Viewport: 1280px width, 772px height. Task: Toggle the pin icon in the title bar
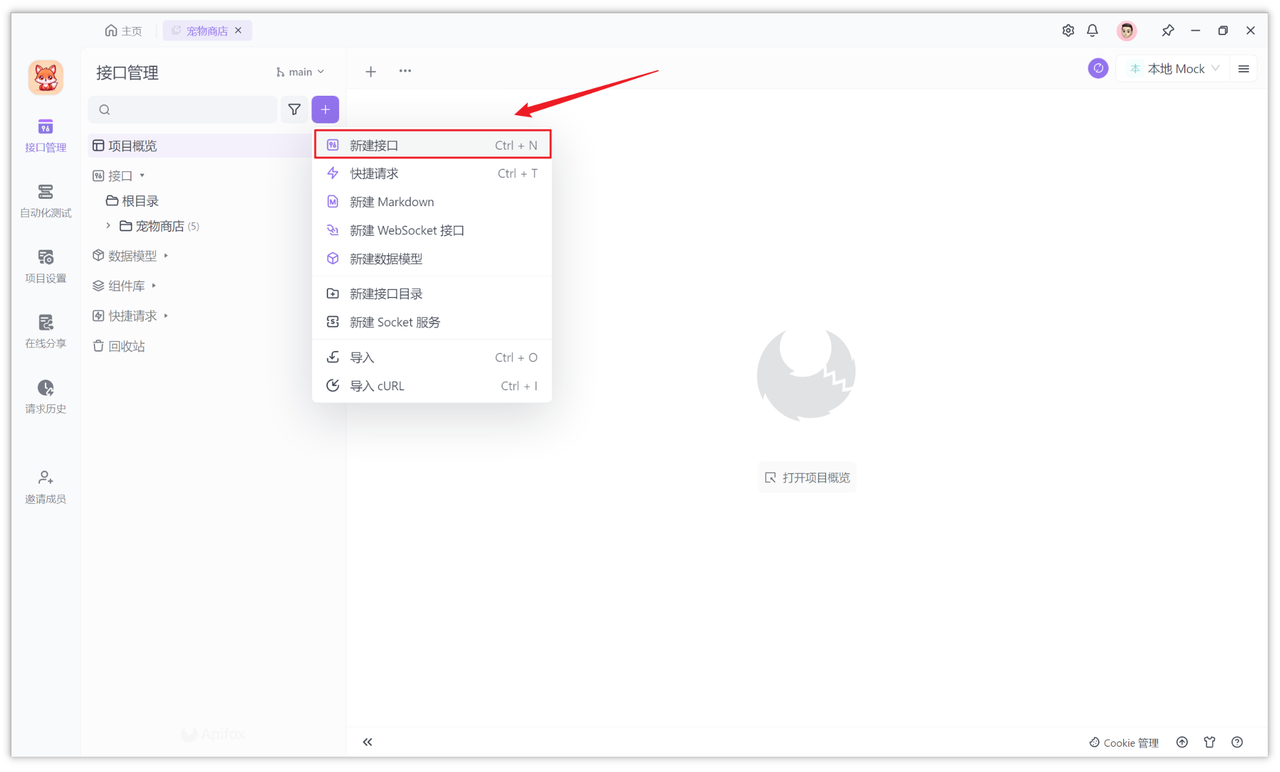click(x=1167, y=30)
